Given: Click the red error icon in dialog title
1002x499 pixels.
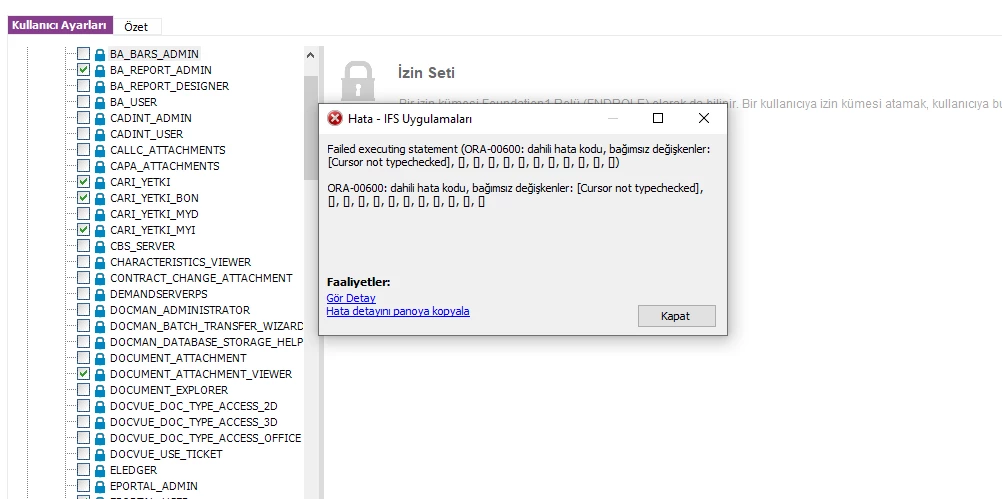Looking at the screenshot, I should pos(335,118).
